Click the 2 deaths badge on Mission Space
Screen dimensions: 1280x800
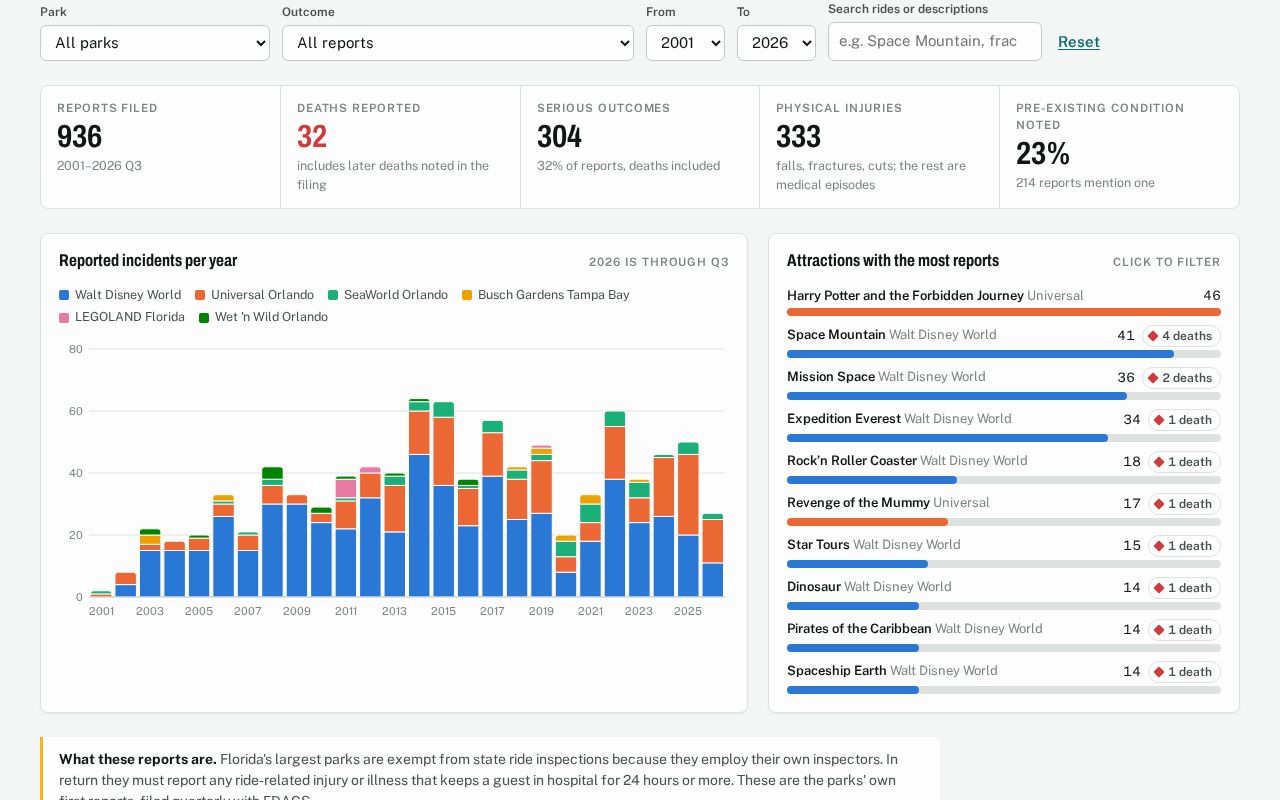(x=1181, y=378)
